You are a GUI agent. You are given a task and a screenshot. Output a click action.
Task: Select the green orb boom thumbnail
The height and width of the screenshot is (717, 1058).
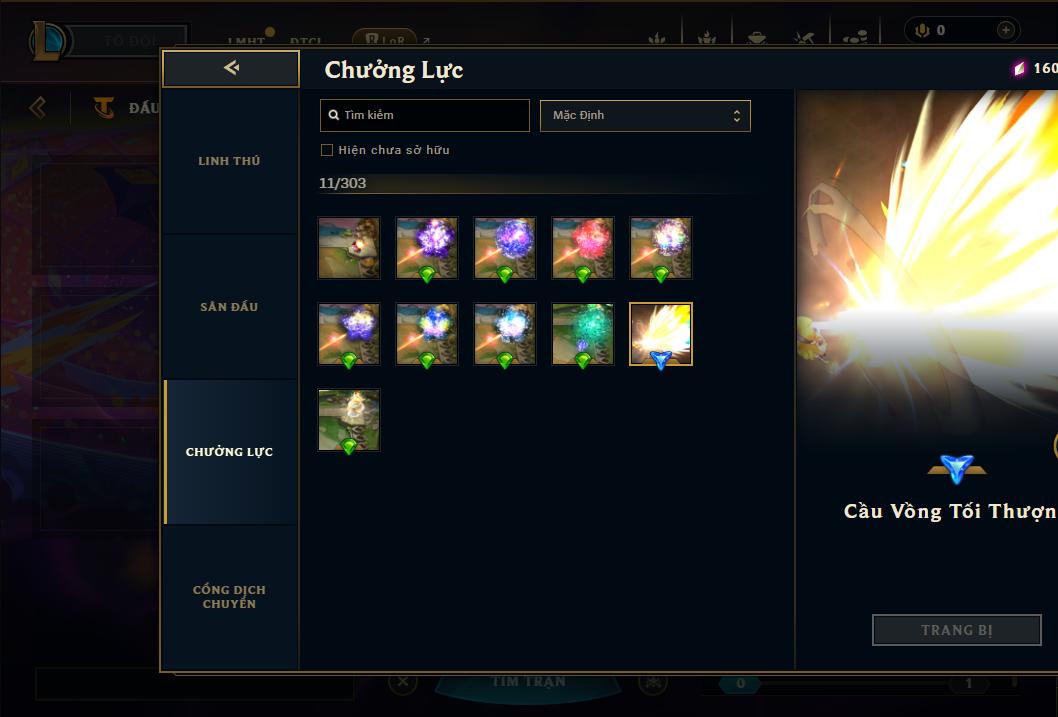pos(583,334)
